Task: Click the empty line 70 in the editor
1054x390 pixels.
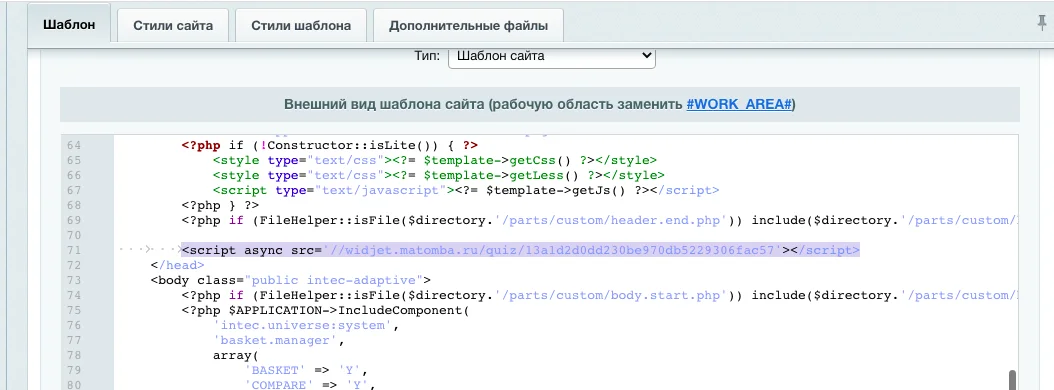Action: pyautogui.click(x=565, y=235)
